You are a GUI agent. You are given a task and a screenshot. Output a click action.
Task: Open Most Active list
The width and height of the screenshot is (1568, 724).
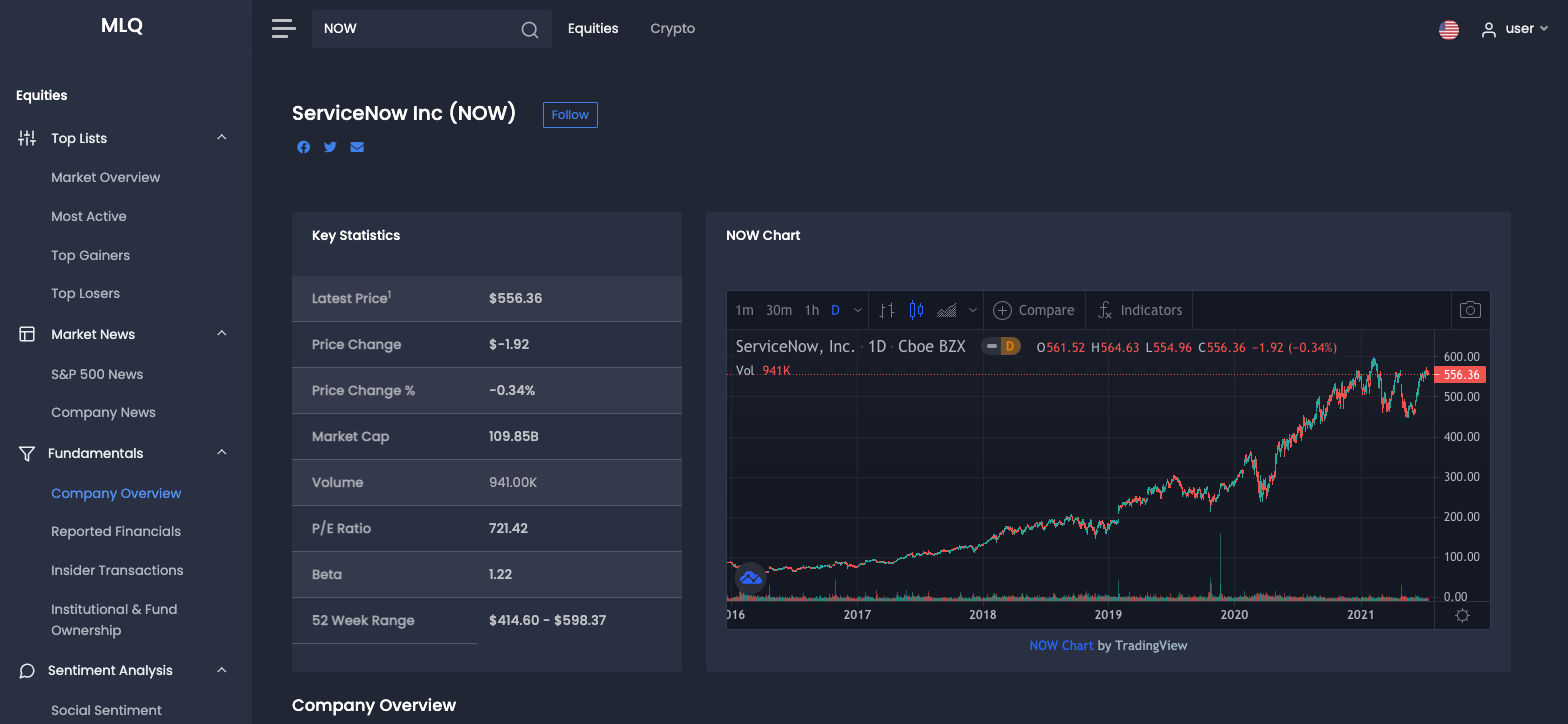click(89, 216)
